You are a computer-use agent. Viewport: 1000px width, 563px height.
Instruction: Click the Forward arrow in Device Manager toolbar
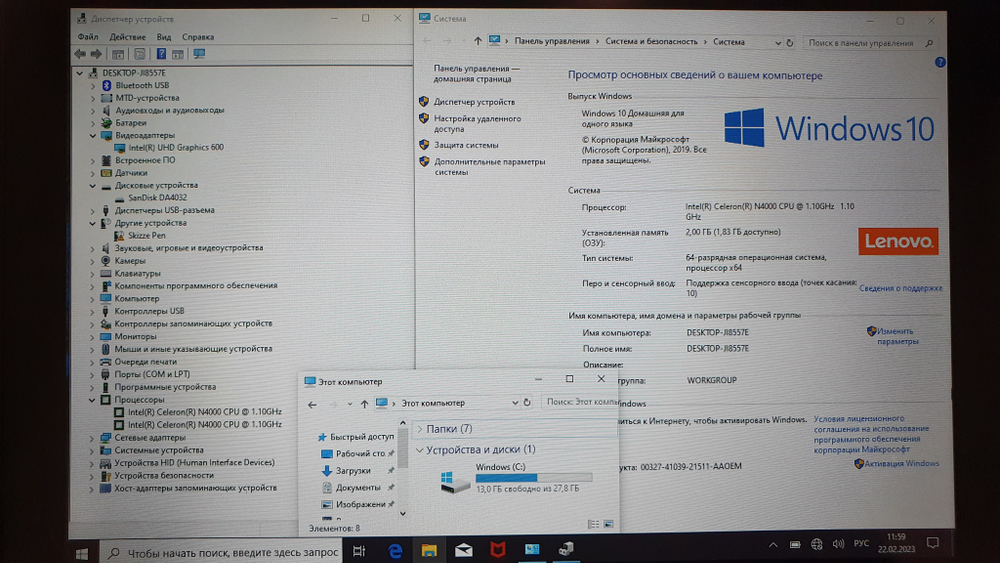(96, 54)
